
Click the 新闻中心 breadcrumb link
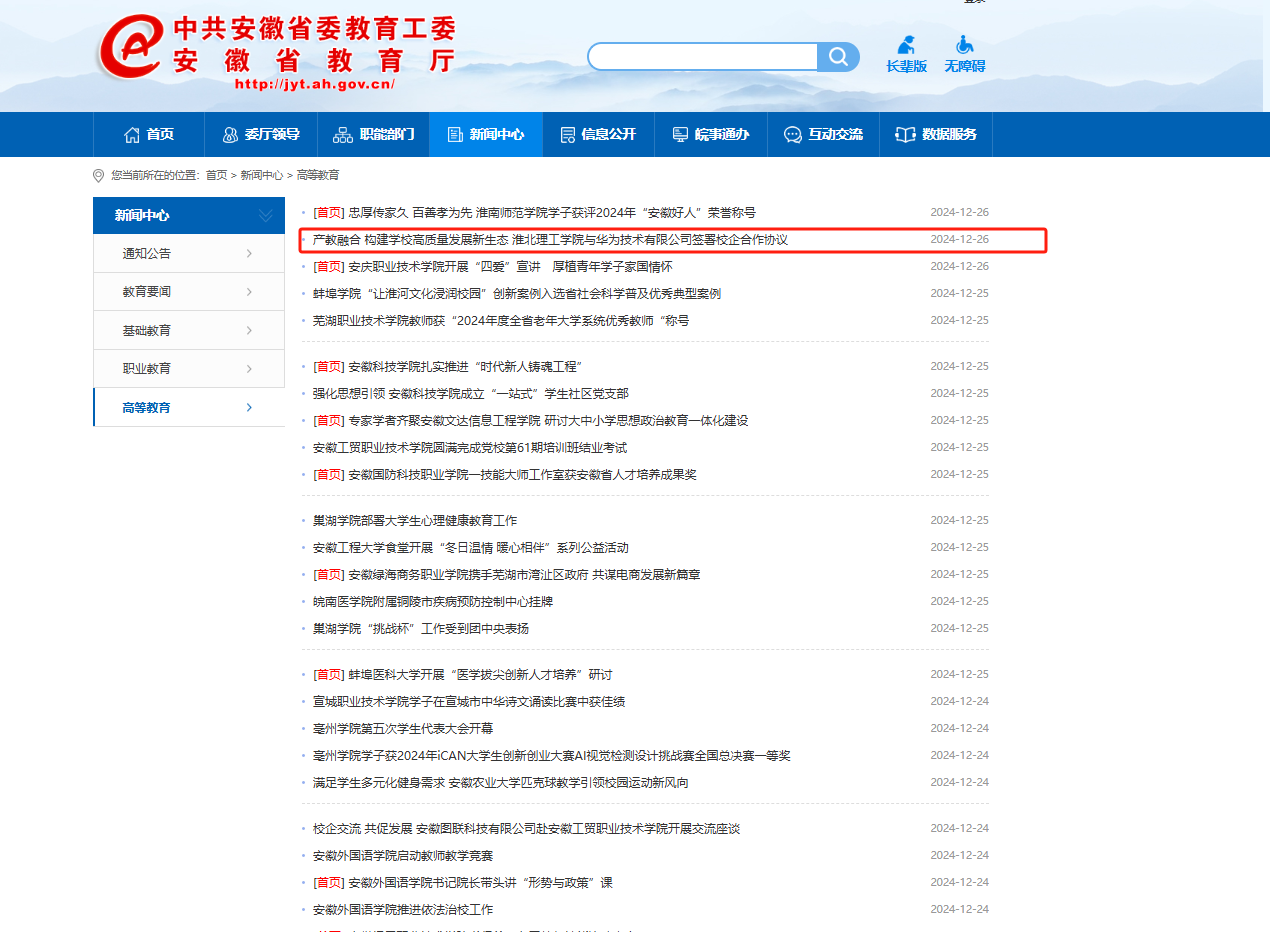(x=261, y=175)
